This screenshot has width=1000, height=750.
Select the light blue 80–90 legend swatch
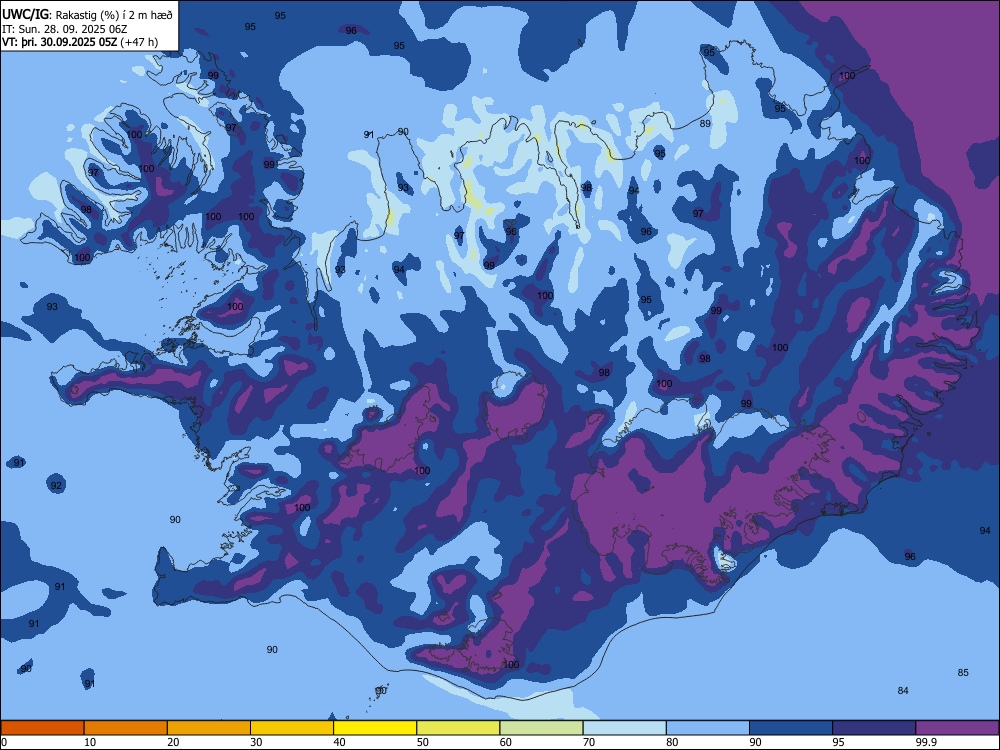tap(707, 728)
